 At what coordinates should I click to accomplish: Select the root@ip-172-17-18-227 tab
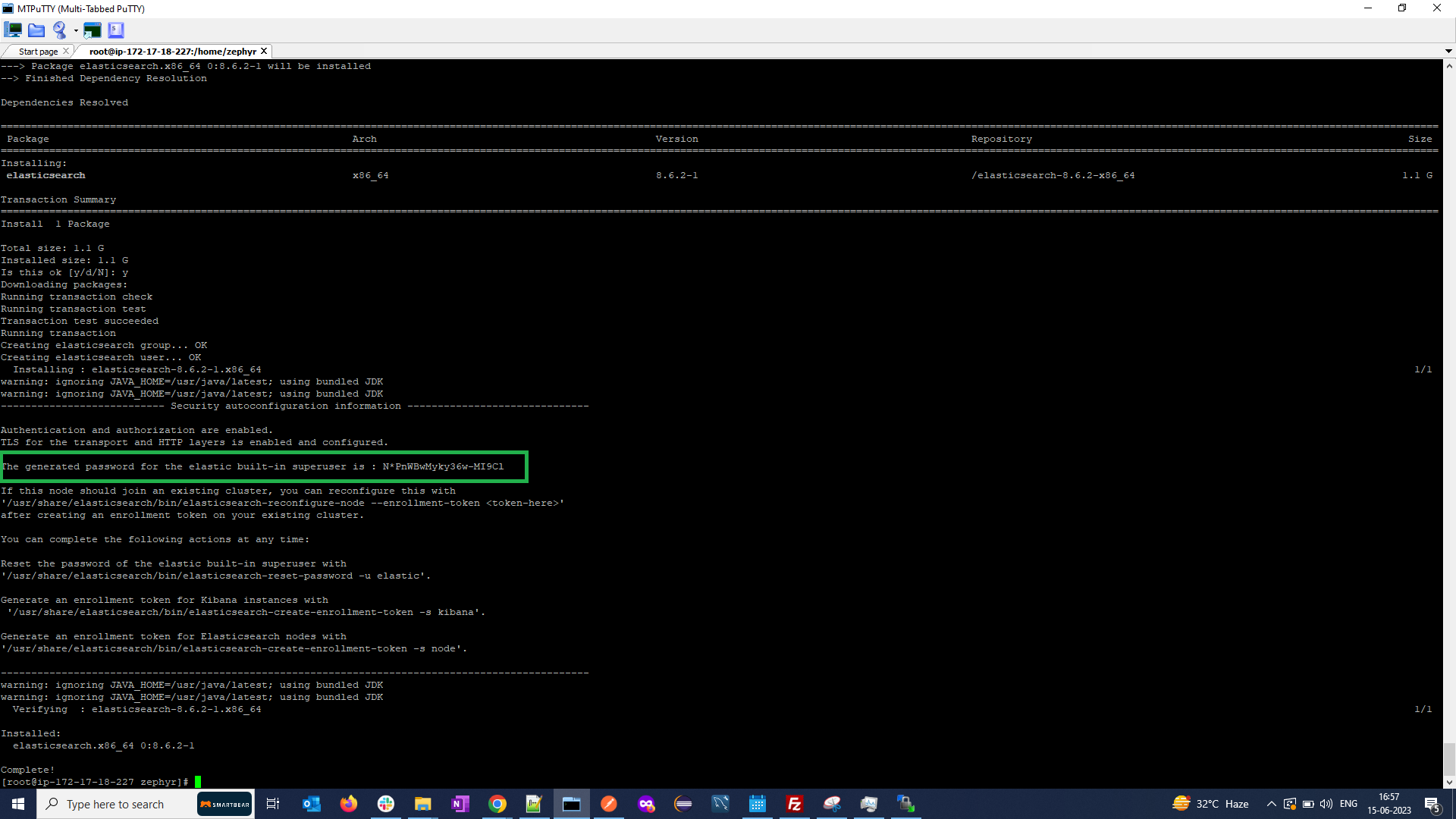point(172,52)
